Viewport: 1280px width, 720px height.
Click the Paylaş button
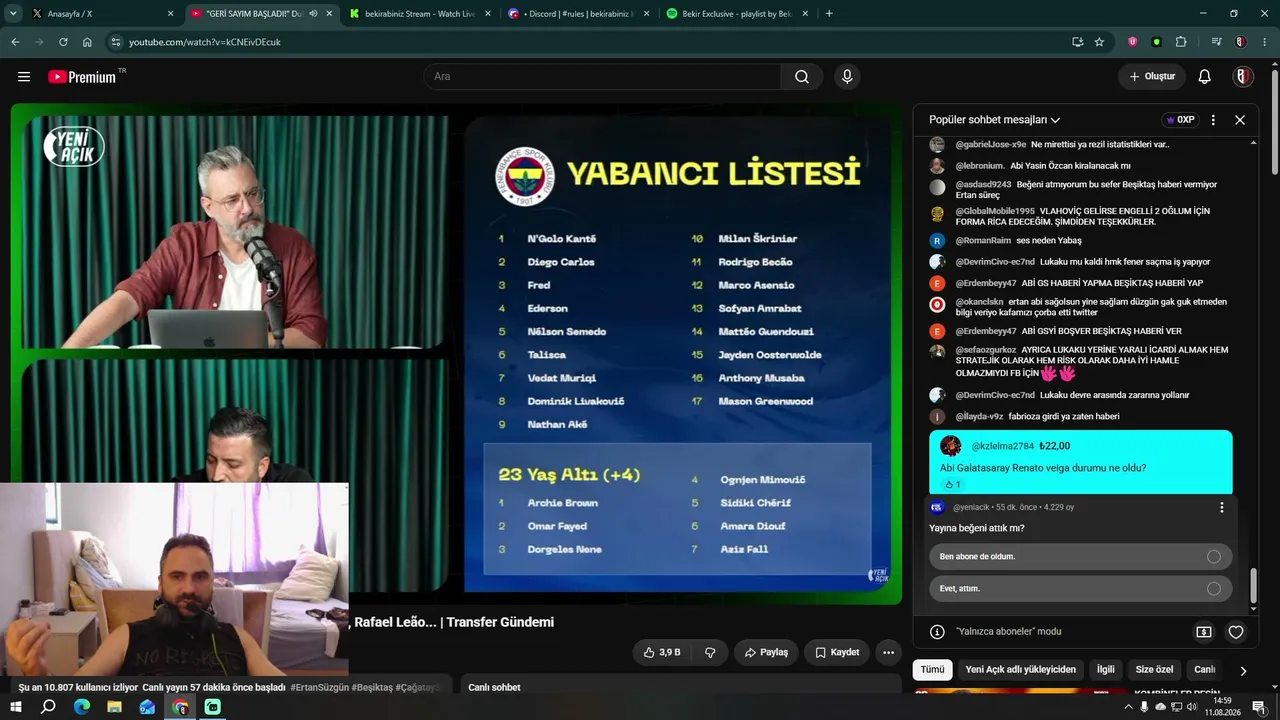click(x=765, y=652)
